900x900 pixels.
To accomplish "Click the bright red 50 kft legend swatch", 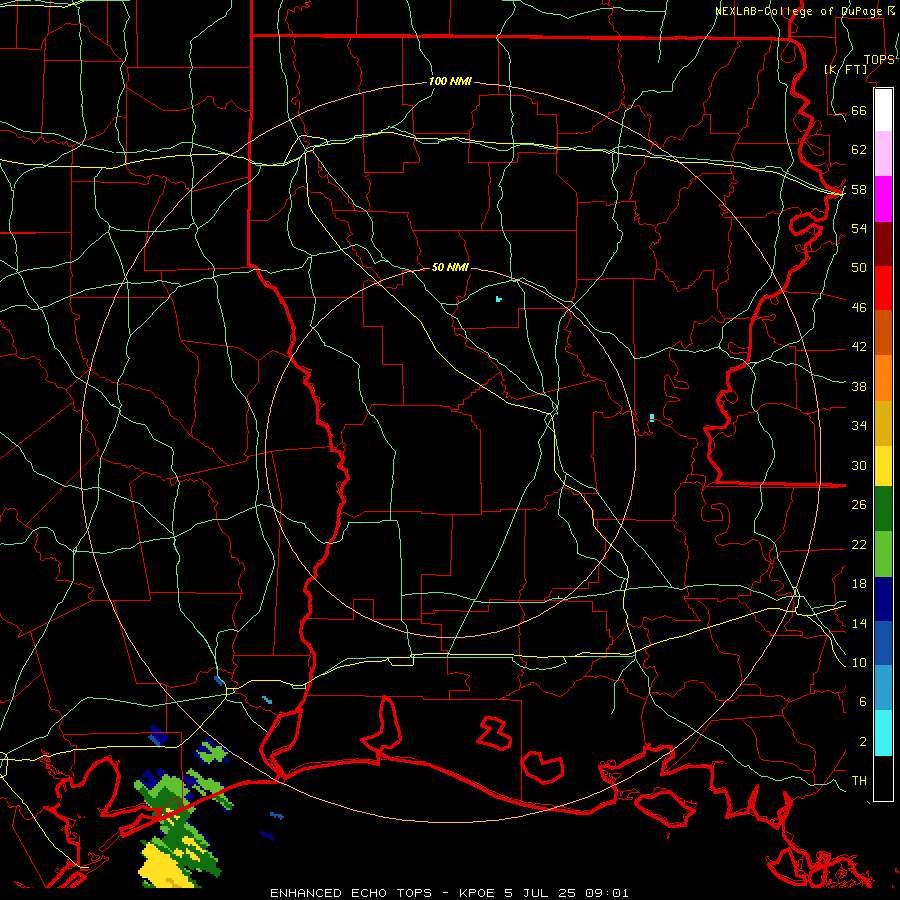I will (883, 289).
